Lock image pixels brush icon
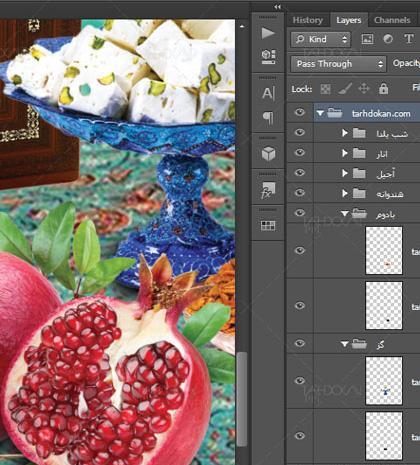 (345, 89)
